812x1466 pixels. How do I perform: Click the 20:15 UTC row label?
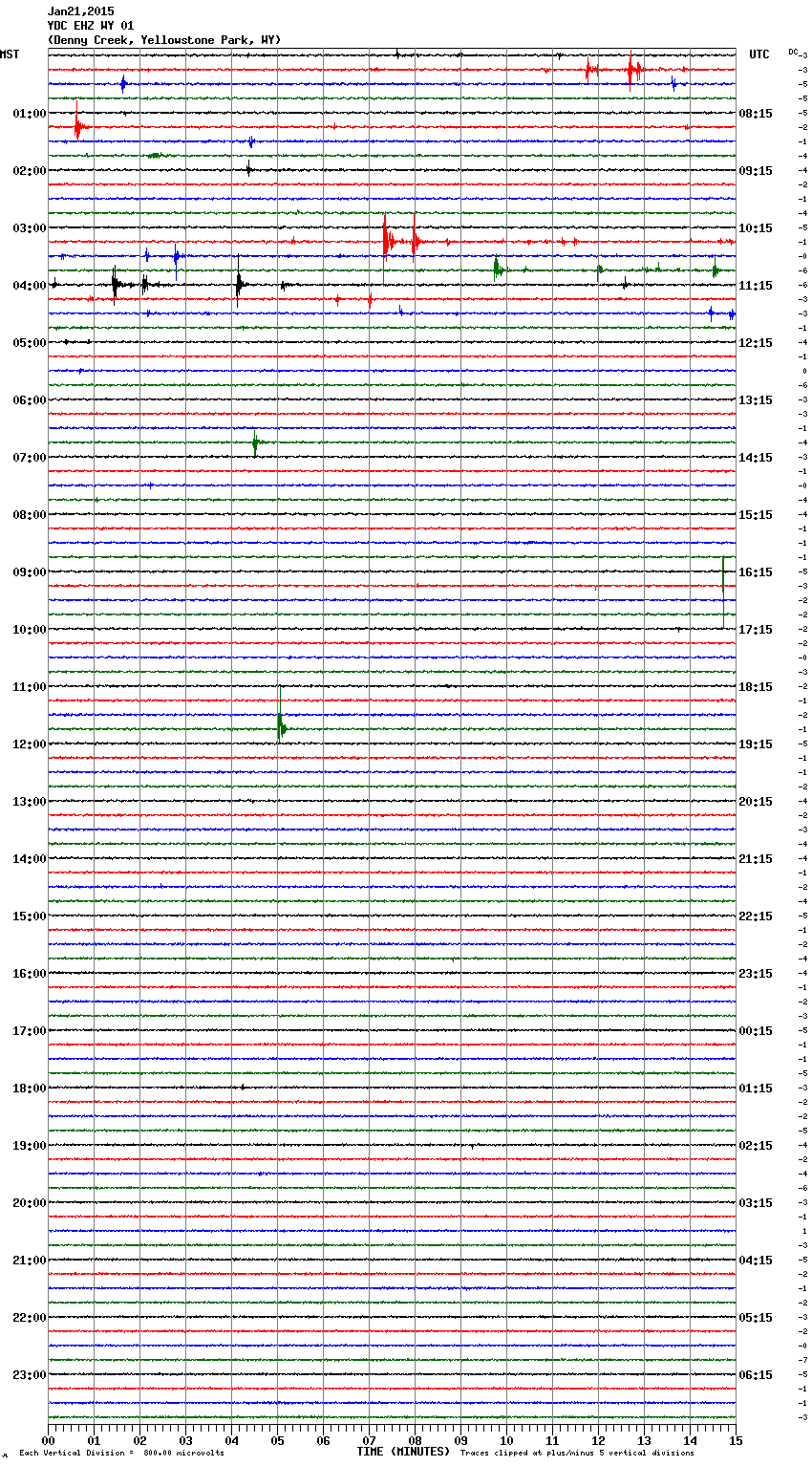click(756, 802)
